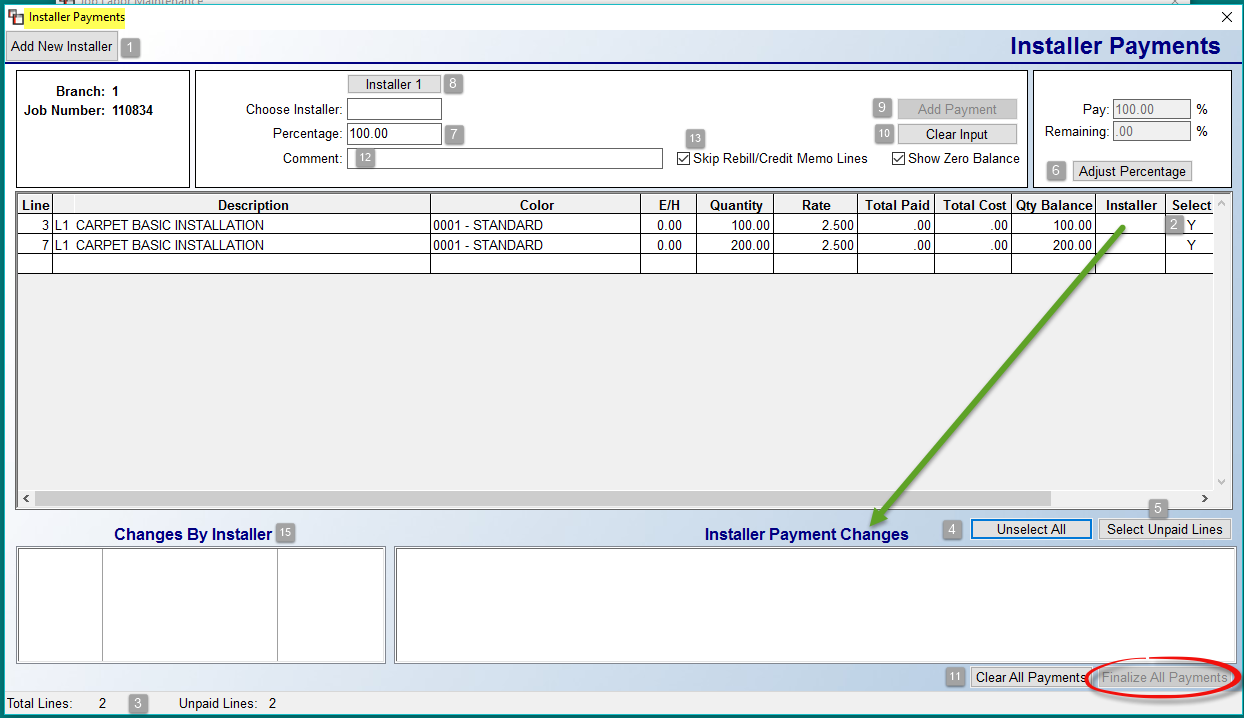
Task: Click horizontal scrollbar right arrow
Action: 1204,498
